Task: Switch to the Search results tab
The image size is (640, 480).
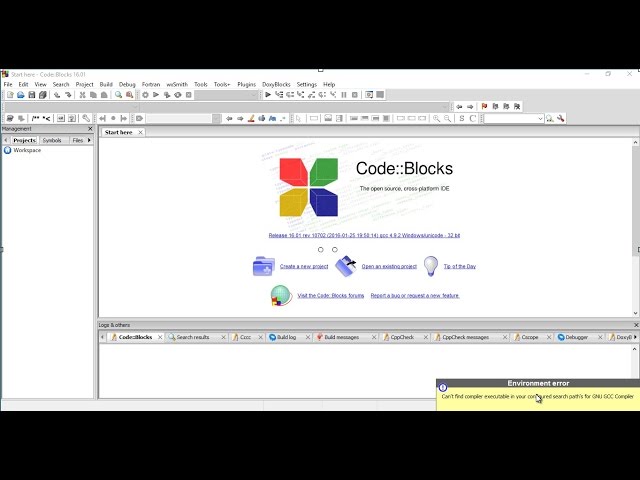Action: (x=193, y=337)
